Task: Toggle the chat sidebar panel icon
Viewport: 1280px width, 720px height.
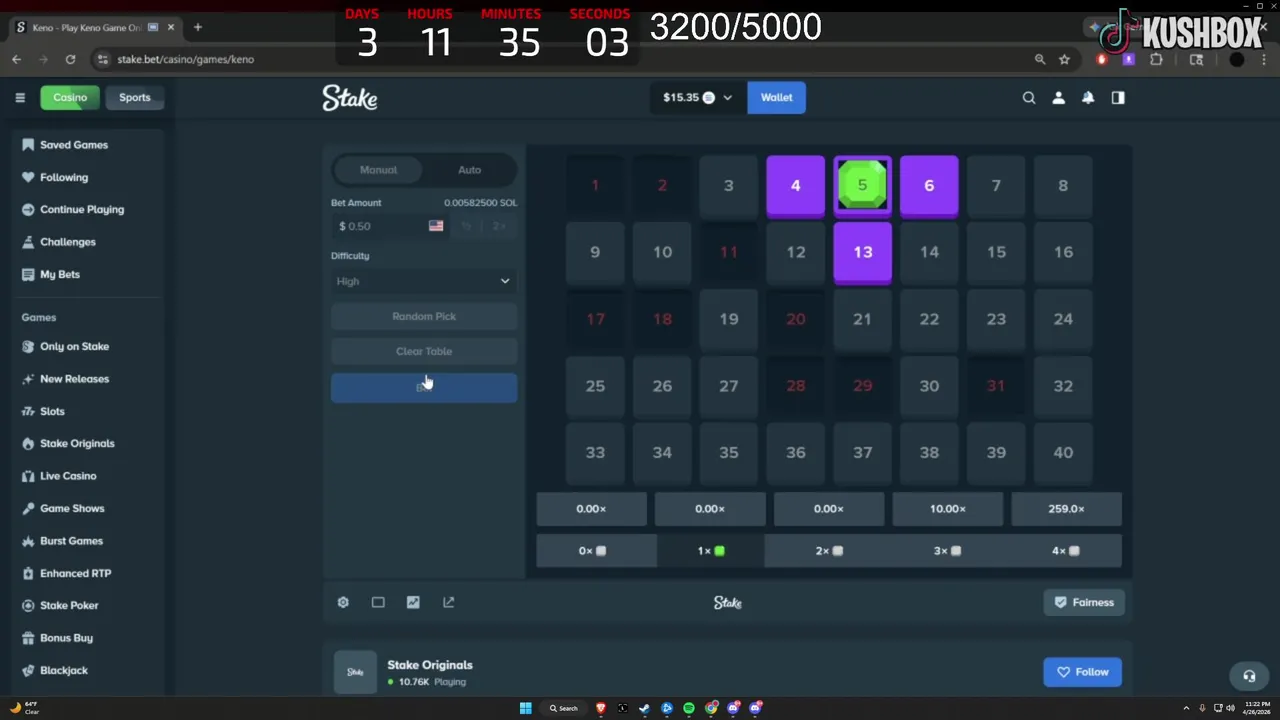Action: point(1118,97)
